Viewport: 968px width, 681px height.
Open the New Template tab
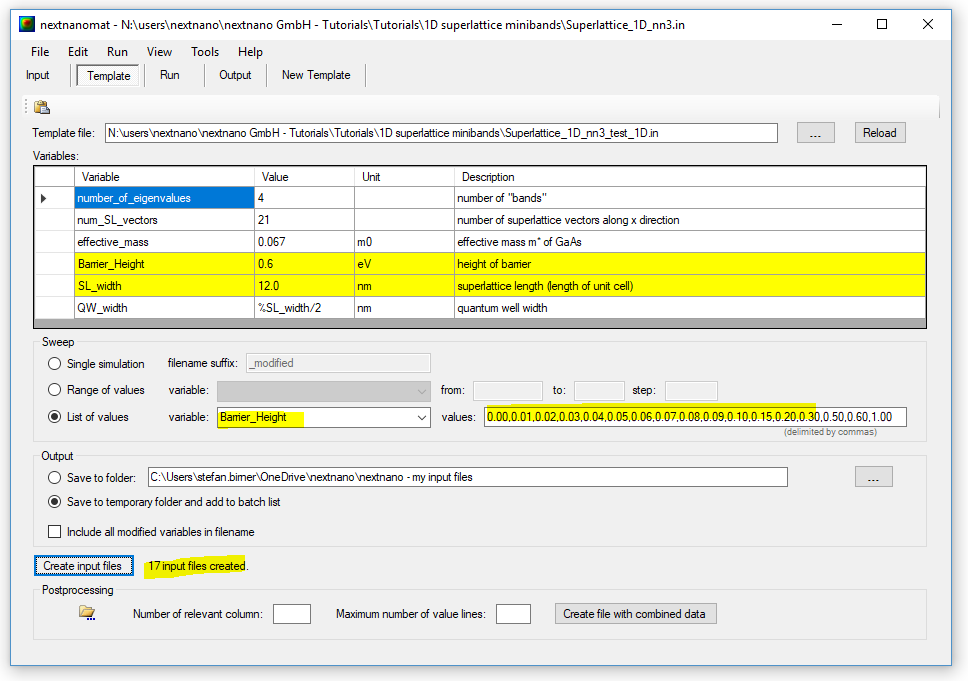tap(316, 75)
